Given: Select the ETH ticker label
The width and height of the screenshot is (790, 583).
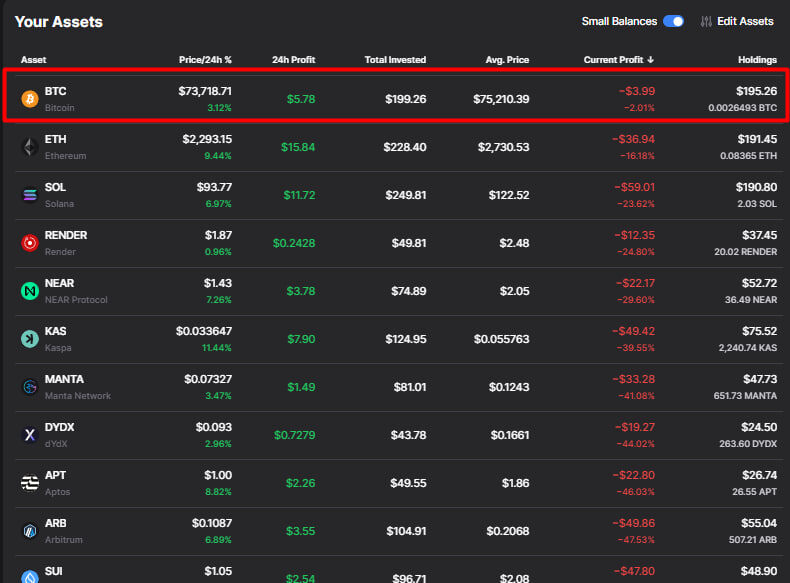Looking at the screenshot, I should 55,139.
